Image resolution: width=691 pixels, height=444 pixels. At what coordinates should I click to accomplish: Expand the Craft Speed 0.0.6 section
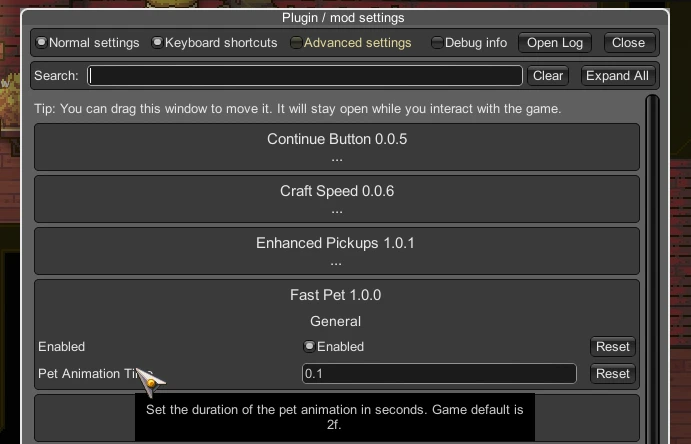337,199
